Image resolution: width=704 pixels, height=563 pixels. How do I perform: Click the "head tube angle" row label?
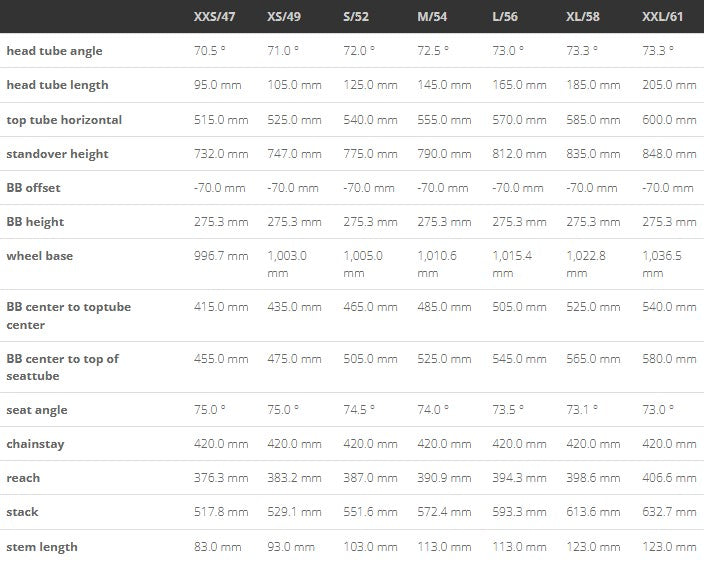coord(54,51)
